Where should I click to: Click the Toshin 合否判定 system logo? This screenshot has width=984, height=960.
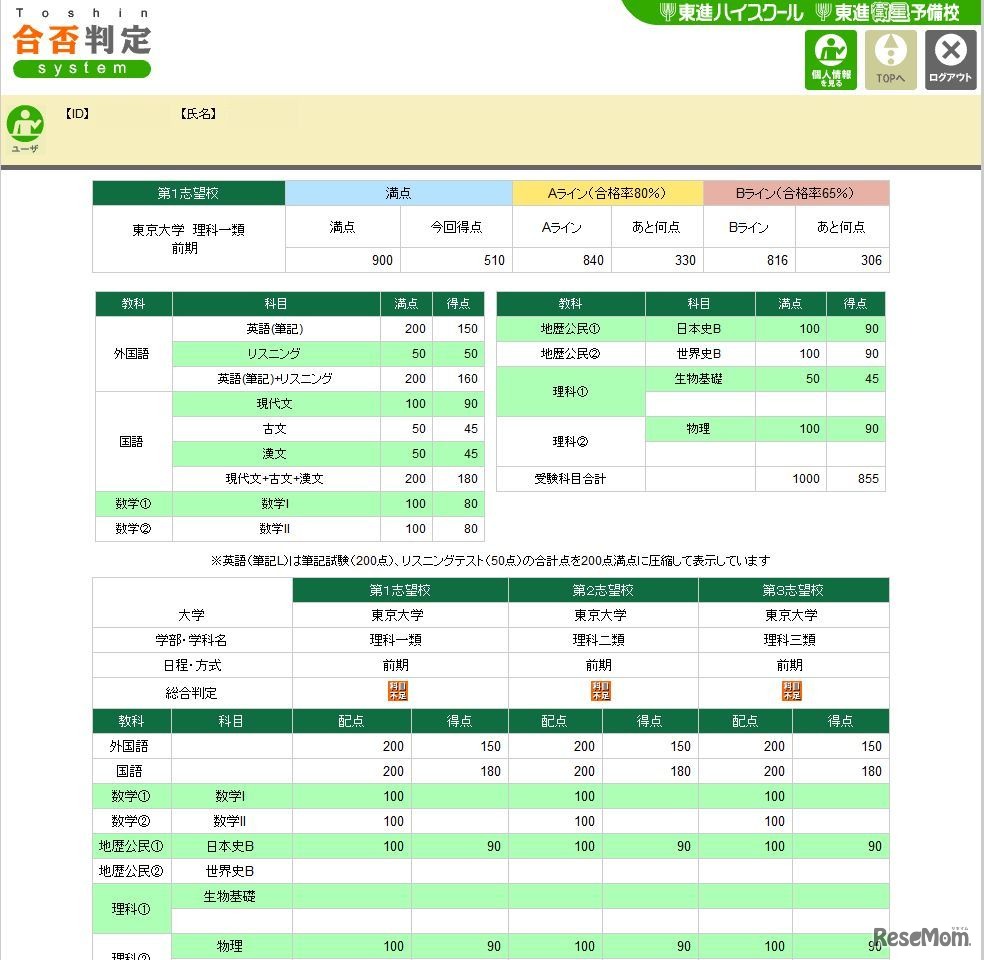[80, 44]
